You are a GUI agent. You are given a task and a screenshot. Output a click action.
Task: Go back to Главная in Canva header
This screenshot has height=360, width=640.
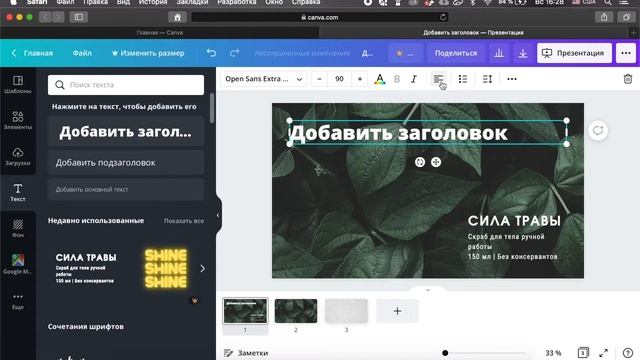coord(32,53)
